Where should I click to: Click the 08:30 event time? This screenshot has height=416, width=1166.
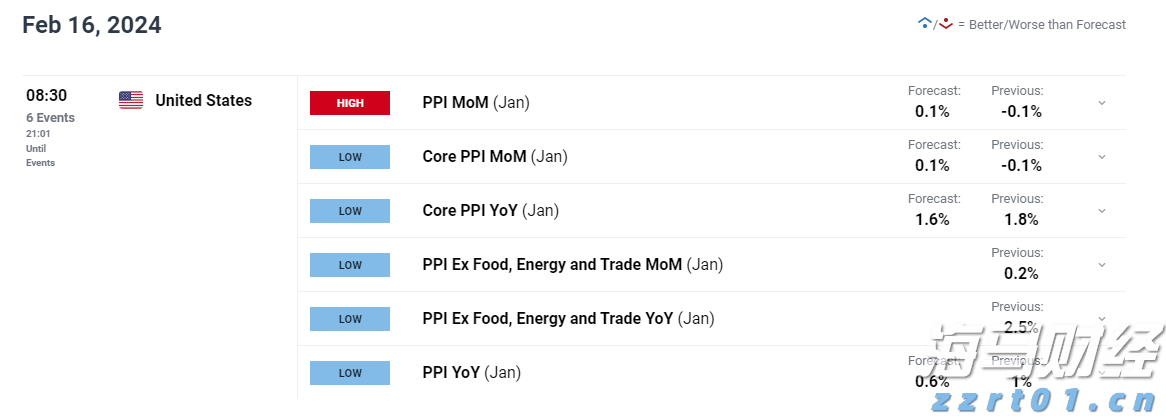click(x=46, y=96)
